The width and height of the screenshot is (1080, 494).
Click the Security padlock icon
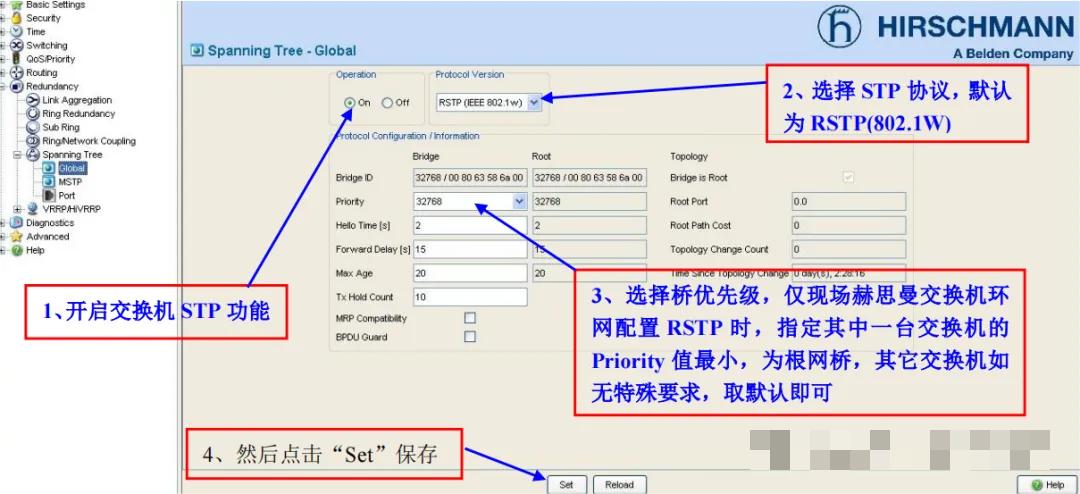point(17,19)
